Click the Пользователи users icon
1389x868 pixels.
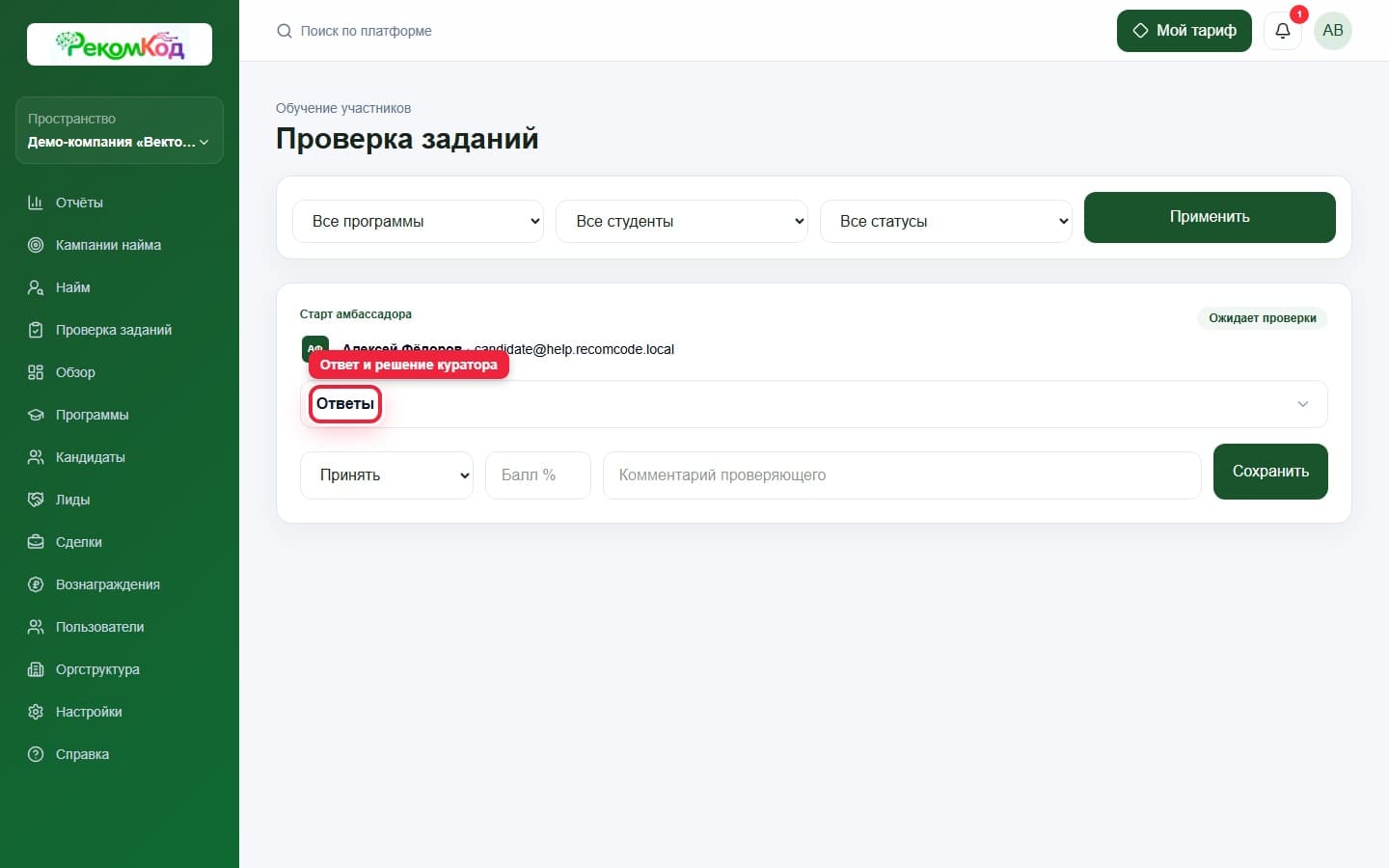tap(36, 627)
